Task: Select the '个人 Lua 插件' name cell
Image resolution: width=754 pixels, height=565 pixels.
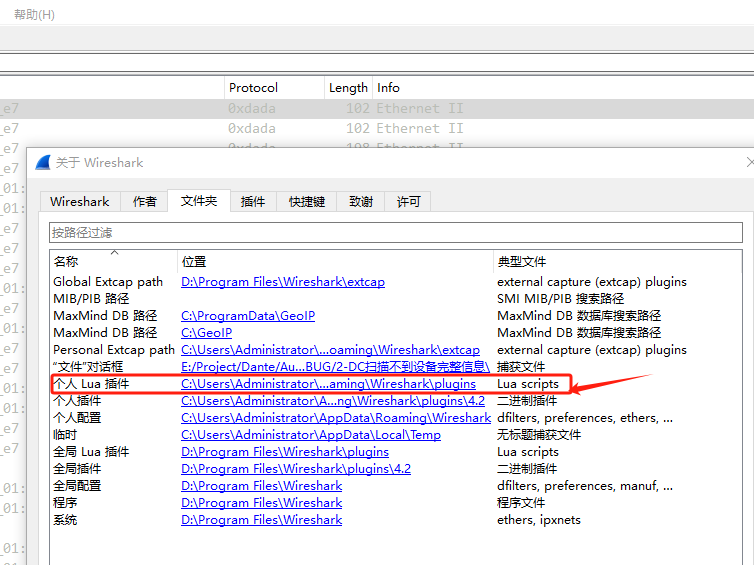Action: (x=91, y=384)
